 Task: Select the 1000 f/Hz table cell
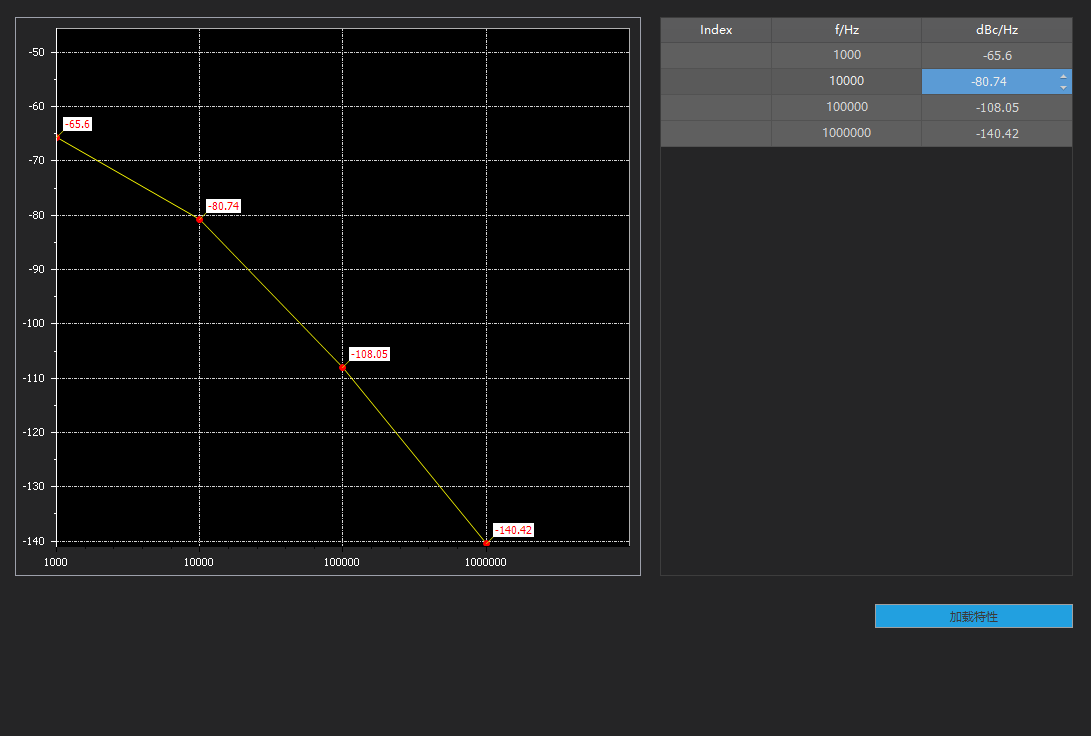click(x=846, y=56)
